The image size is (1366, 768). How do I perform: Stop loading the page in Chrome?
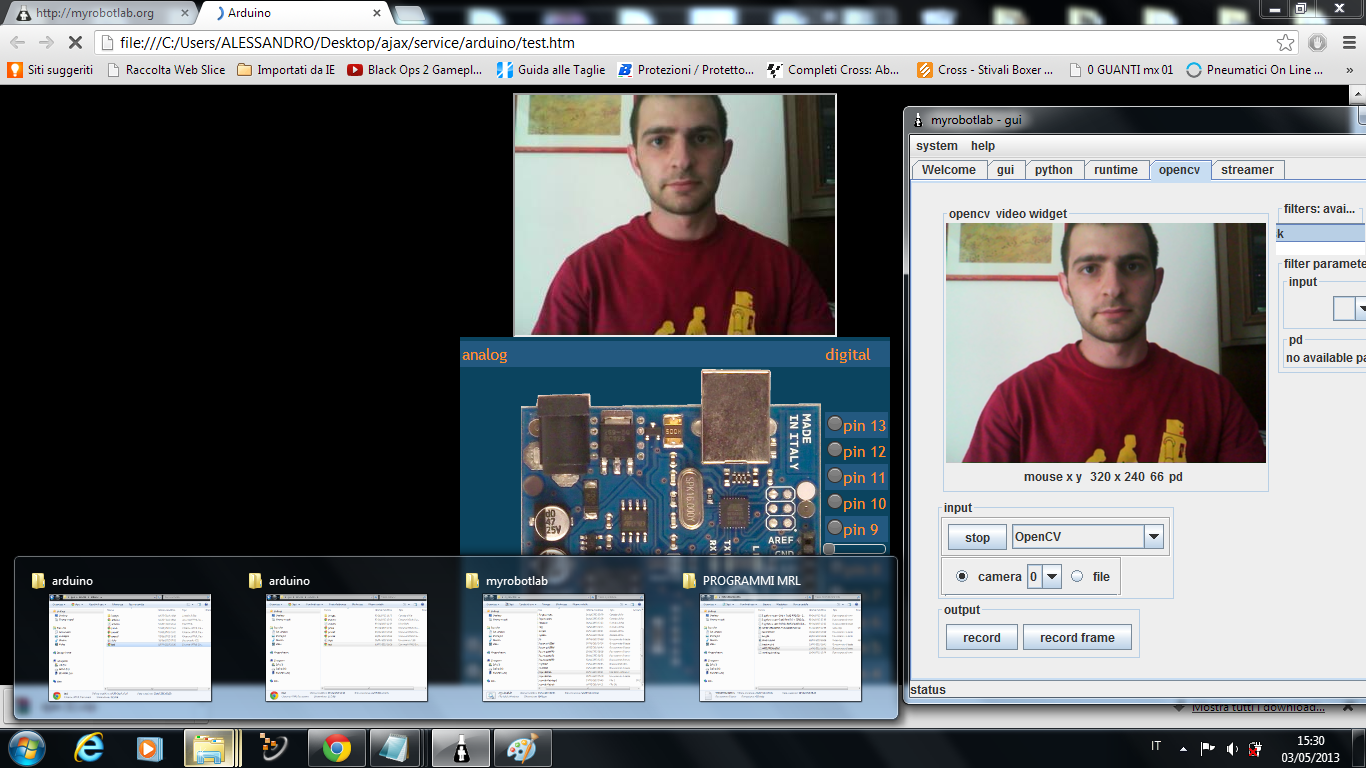(x=75, y=43)
